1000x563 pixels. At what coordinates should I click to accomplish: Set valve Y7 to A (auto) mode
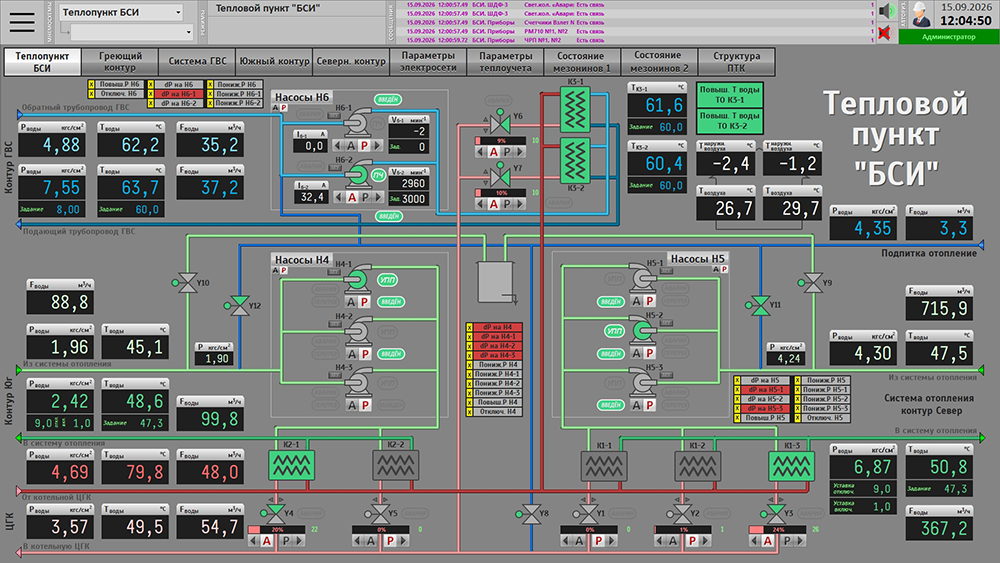494,204
